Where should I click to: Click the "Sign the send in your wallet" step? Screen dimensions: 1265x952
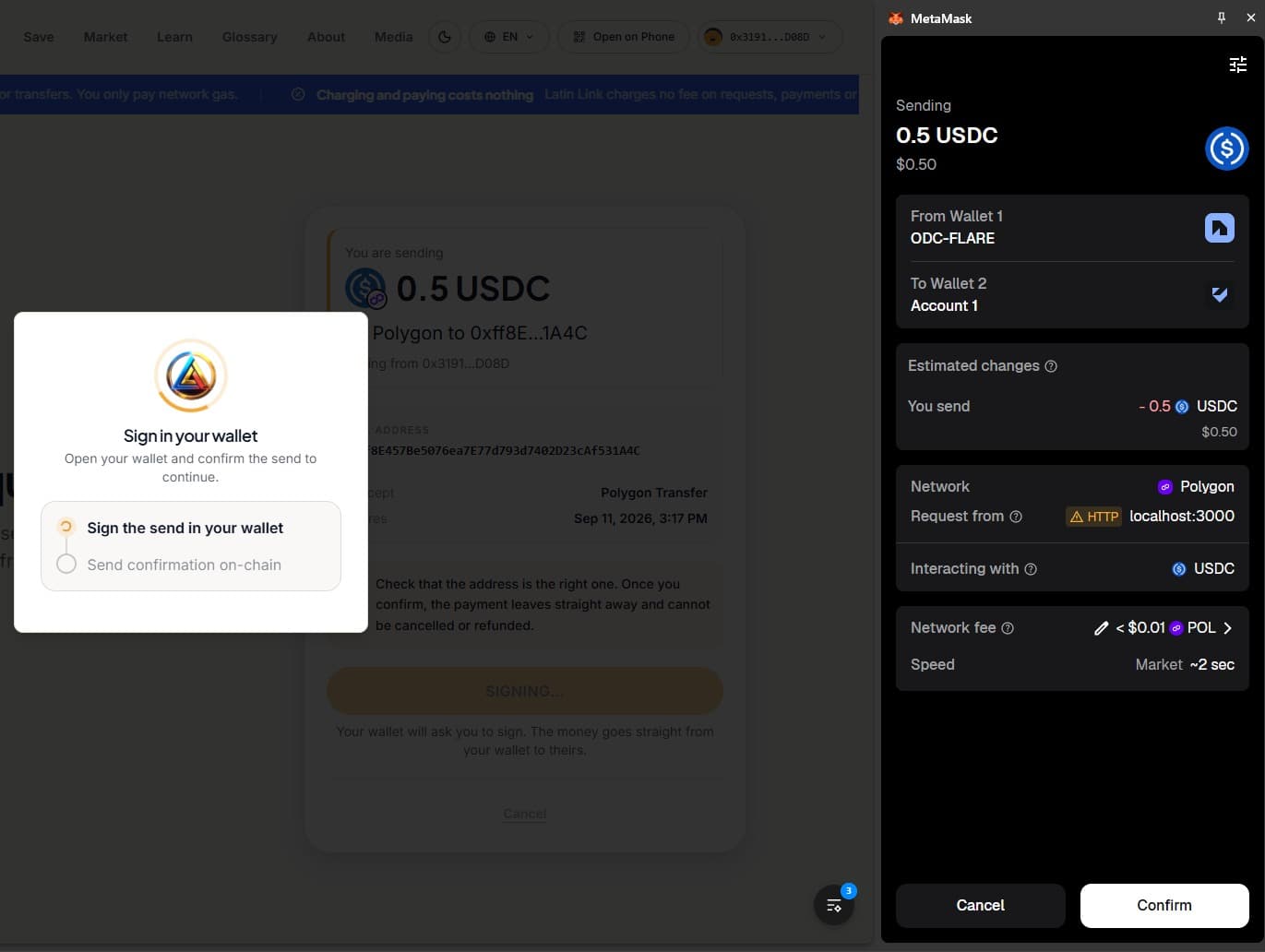click(x=185, y=529)
